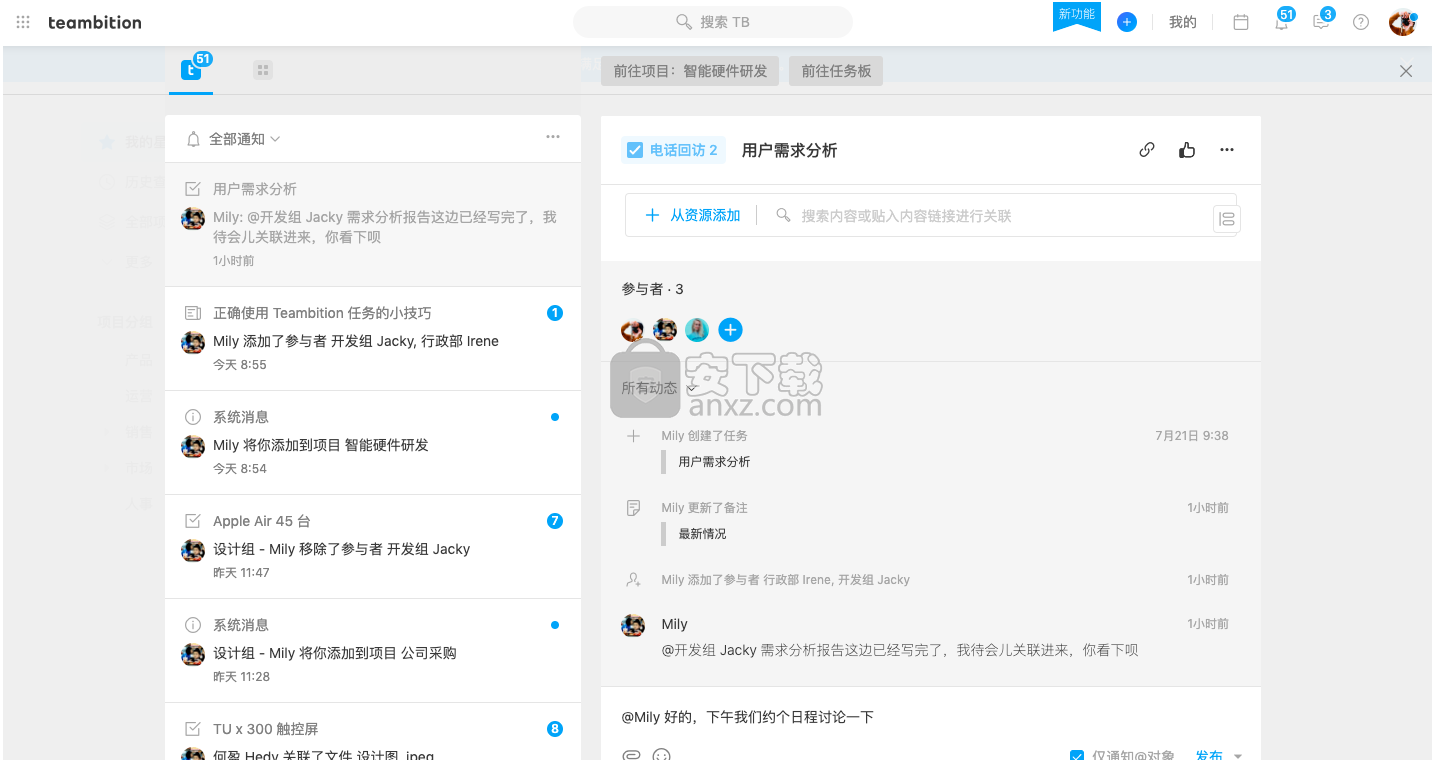Go to 前往项目: 智能硬件研发

[x=690, y=71]
